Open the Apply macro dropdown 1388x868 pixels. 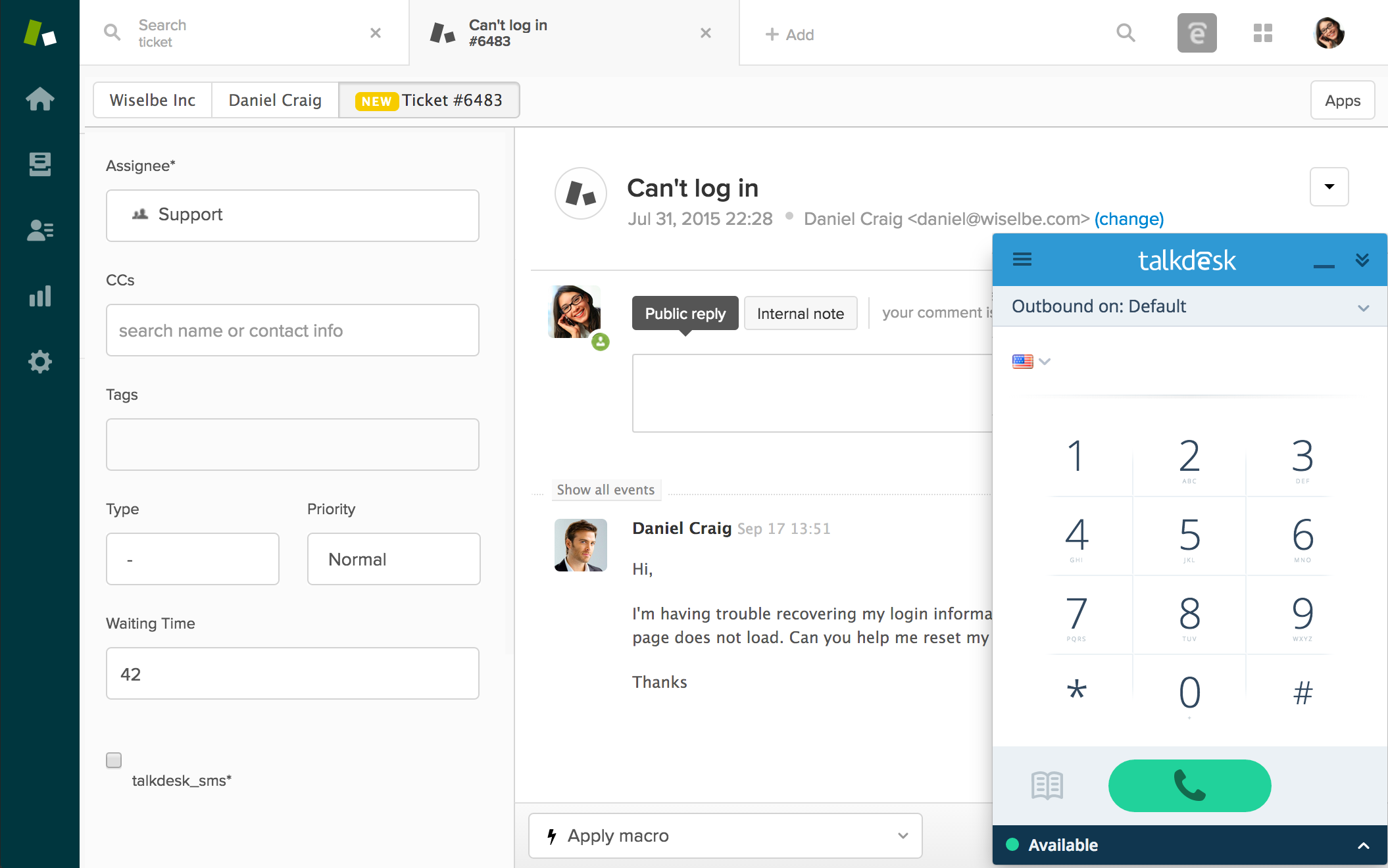tap(725, 835)
